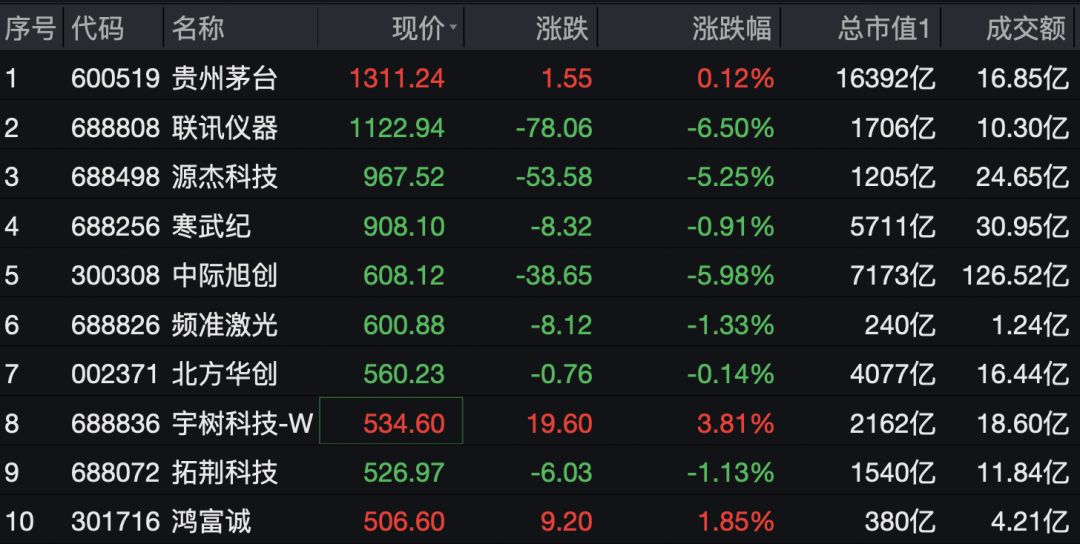Select the 频准激光 stock name
The height and width of the screenshot is (544, 1080).
tap(225, 325)
